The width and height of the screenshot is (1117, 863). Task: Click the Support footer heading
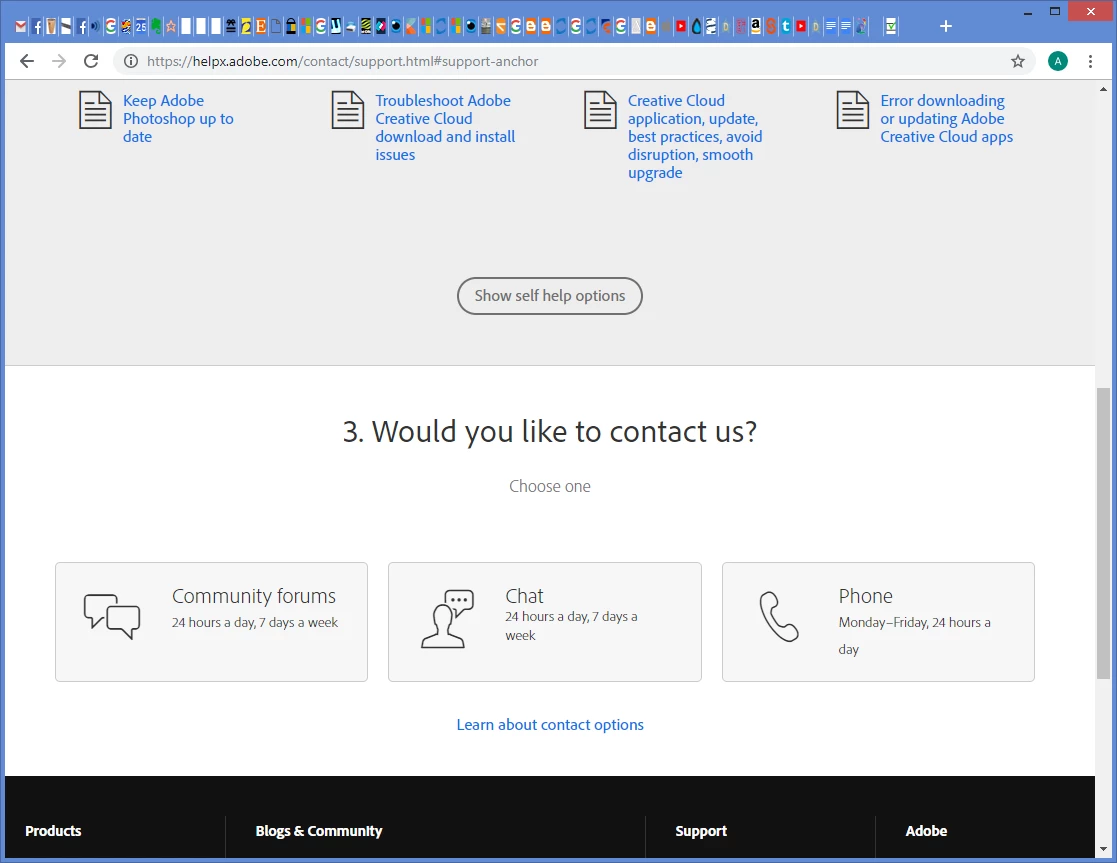pyautogui.click(x=701, y=831)
